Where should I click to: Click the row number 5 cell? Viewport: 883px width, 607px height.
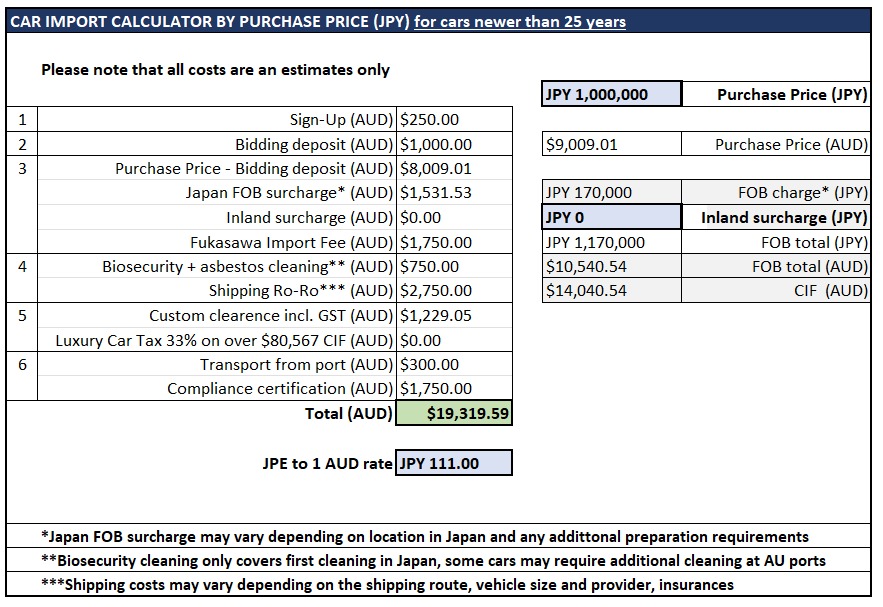coord(22,327)
